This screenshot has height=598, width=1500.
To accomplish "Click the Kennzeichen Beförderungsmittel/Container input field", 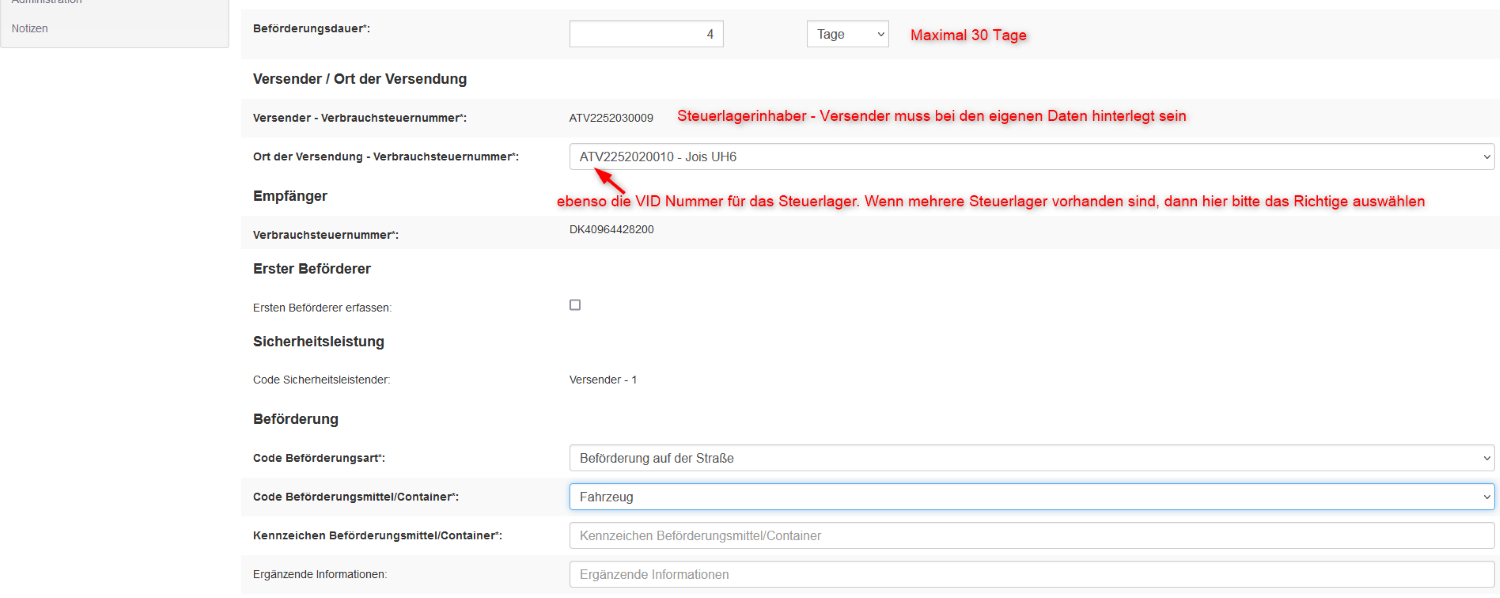I will [1030, 535].
